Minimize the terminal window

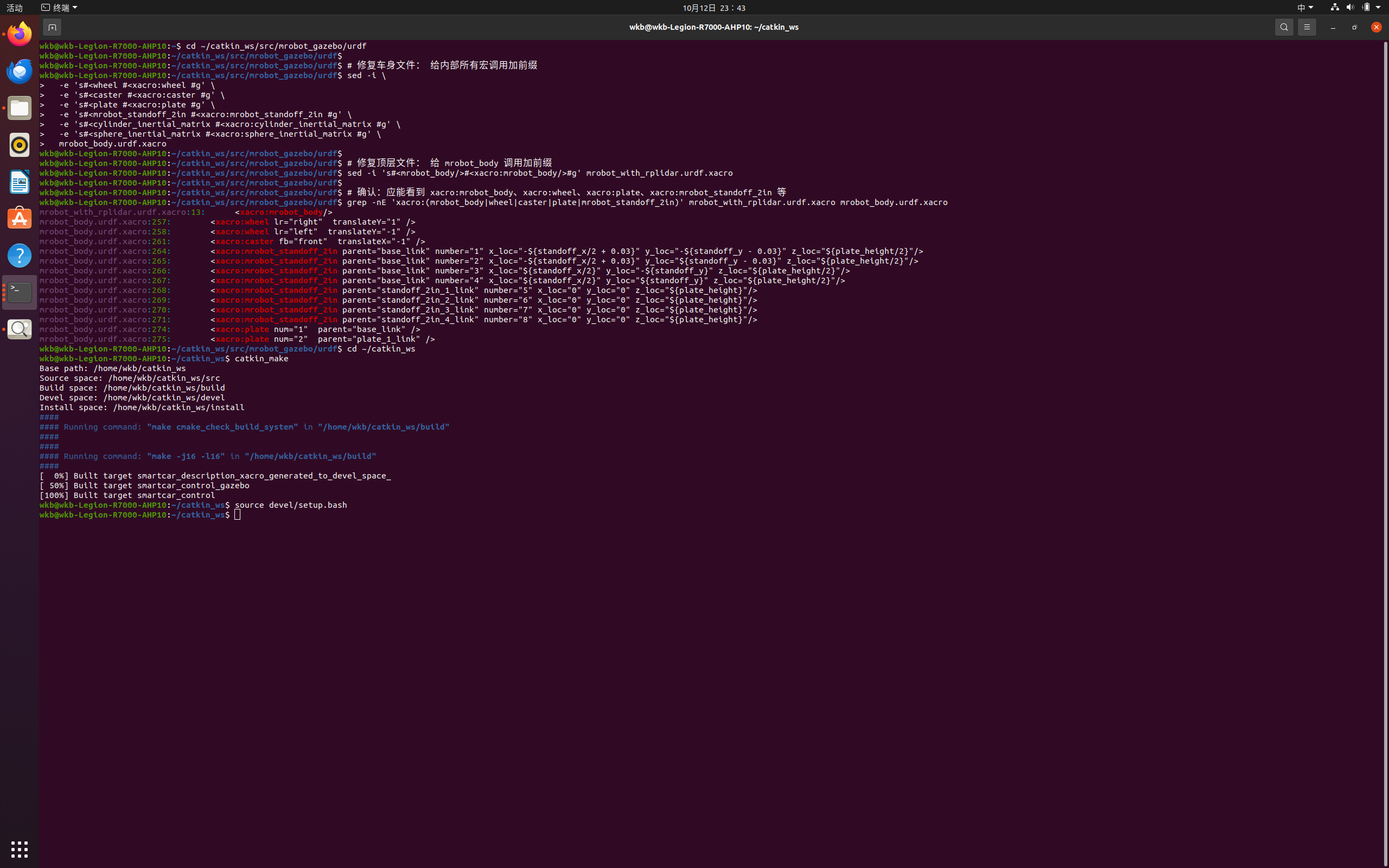[1333, 27]
